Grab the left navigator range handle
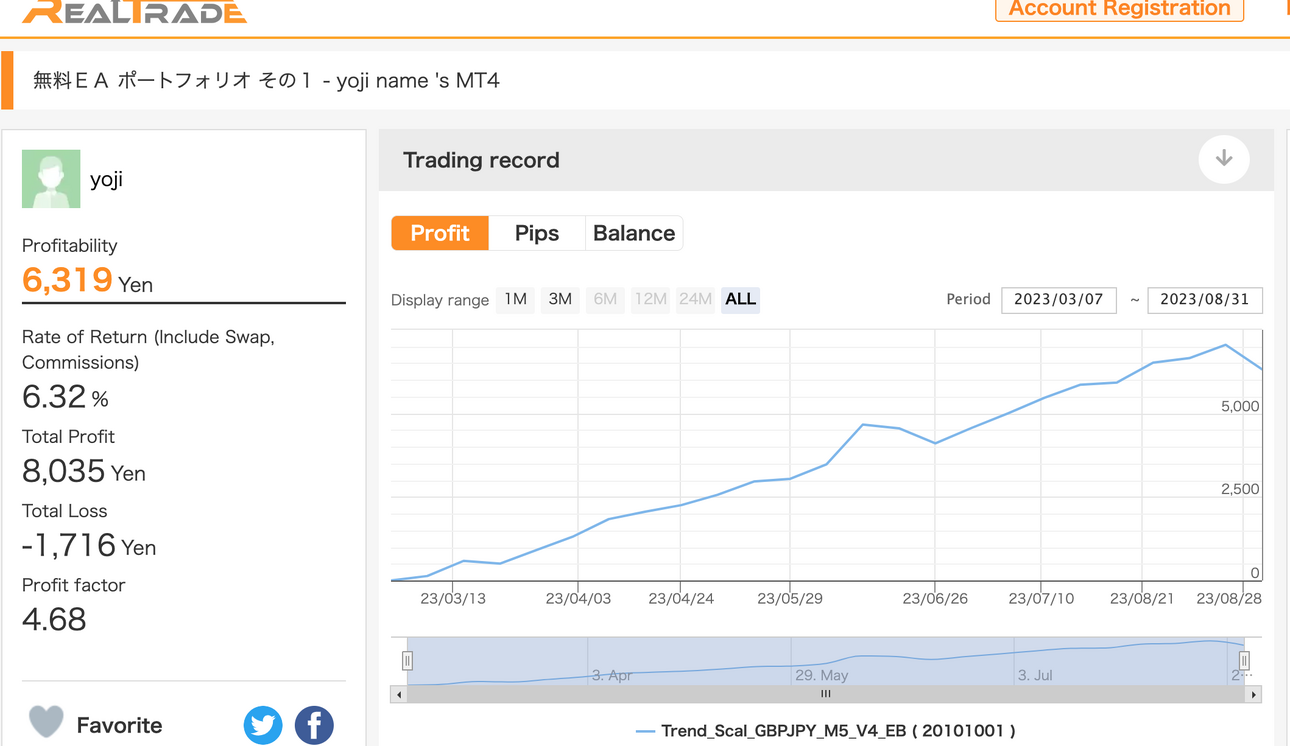 [x=407, y=660]
